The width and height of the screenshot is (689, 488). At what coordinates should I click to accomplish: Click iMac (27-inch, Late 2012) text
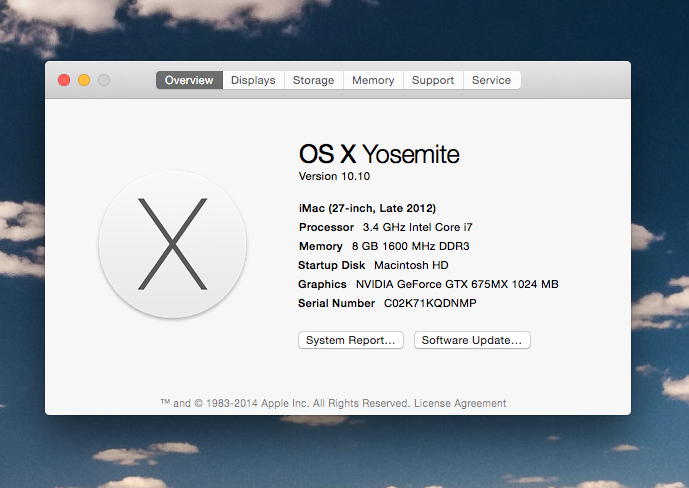(367, 208)
